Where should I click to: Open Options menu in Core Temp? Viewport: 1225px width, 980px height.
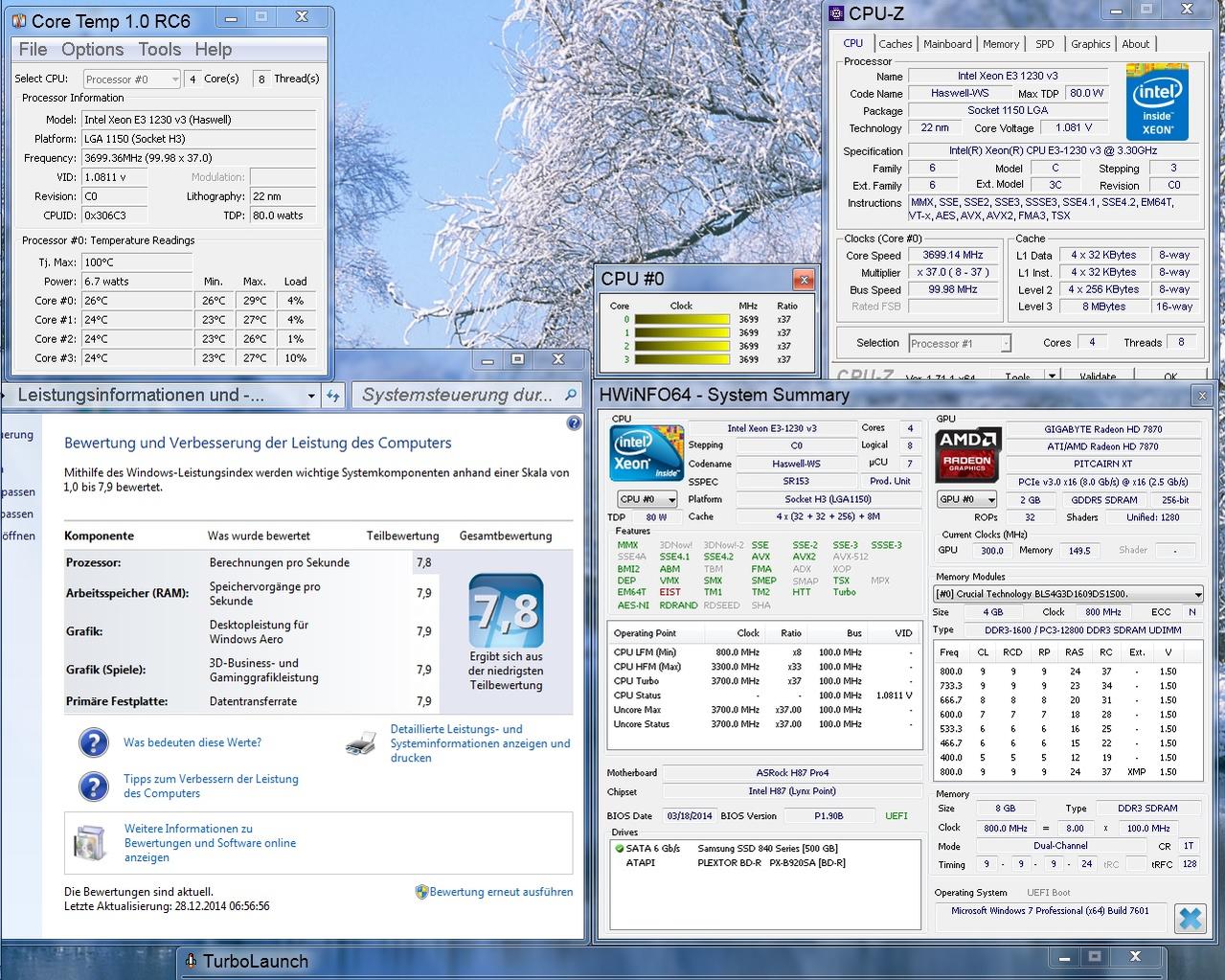click(x=92, y=50)
